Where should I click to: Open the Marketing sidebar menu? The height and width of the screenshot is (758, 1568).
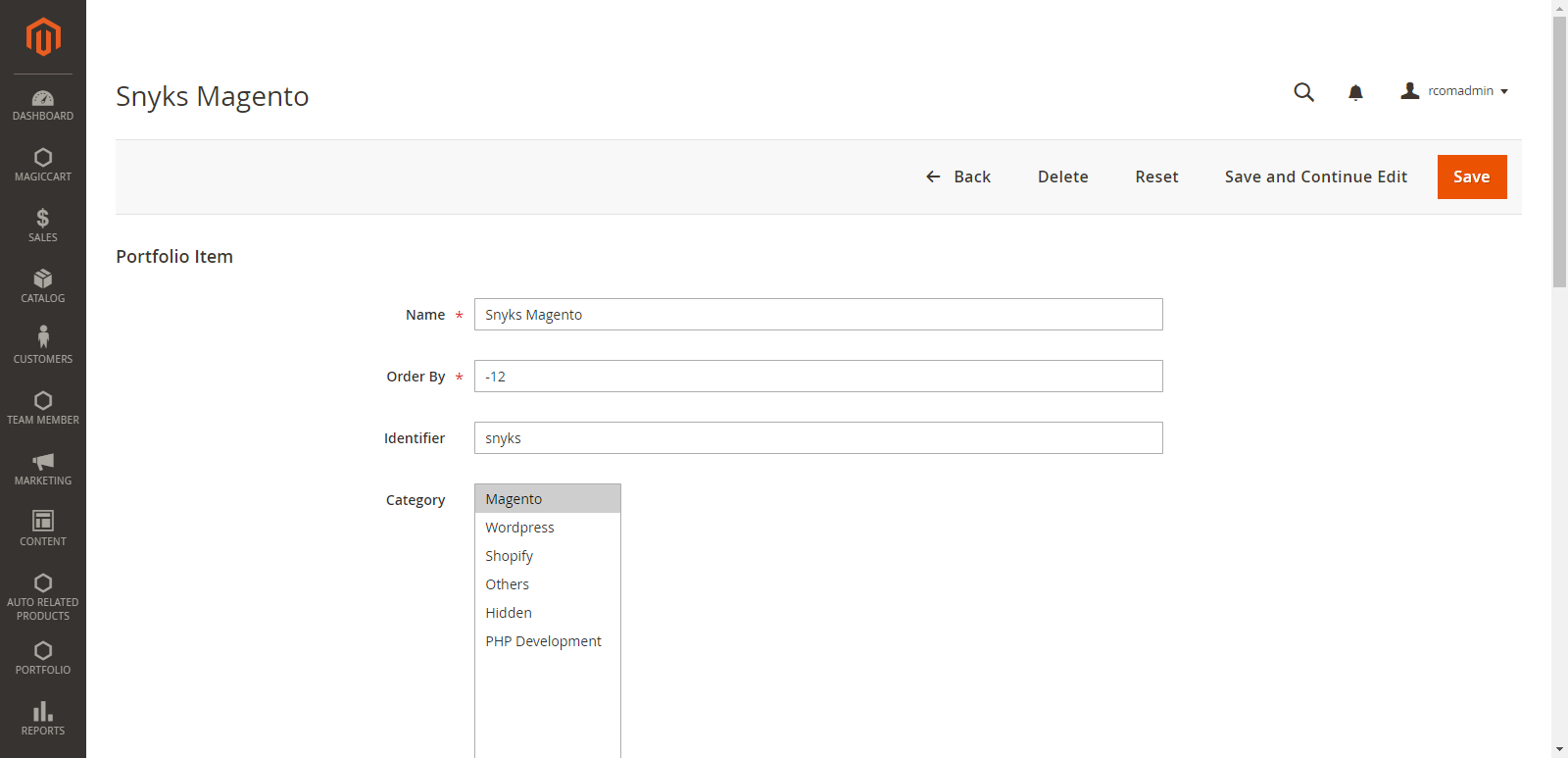(43, 470)
